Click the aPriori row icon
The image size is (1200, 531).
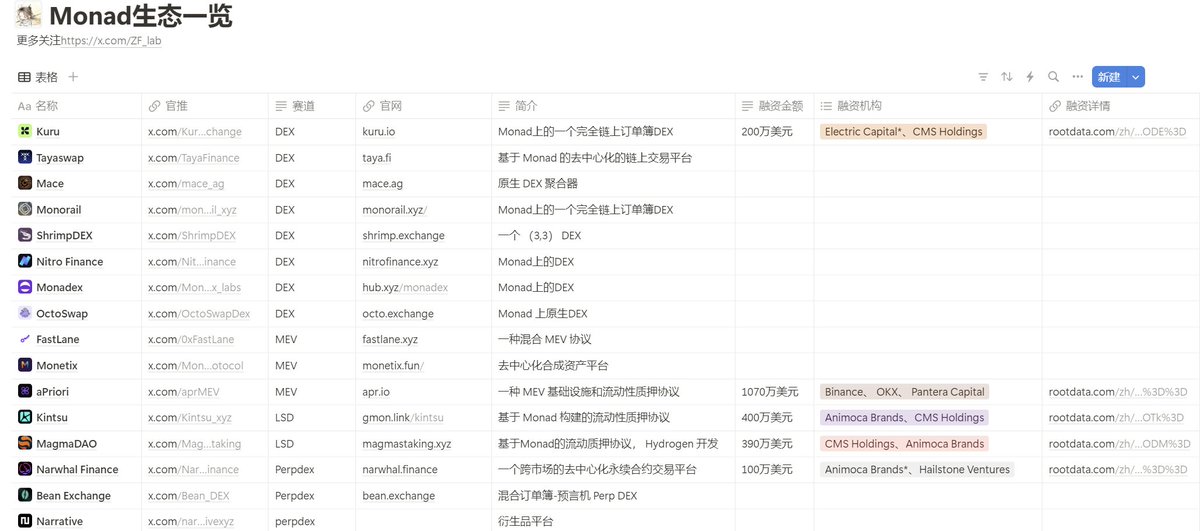click(x=25, y=391)
